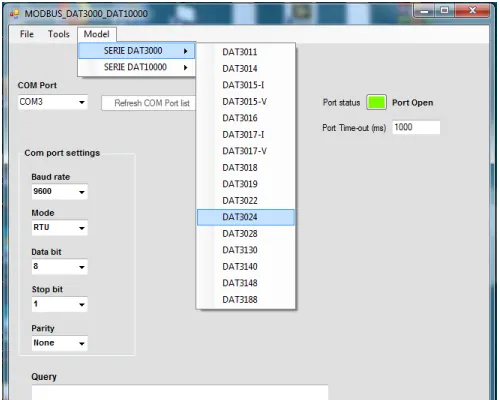500x400 pixels.
Task: Choose model DAT3014
Action: pos(246,69)
